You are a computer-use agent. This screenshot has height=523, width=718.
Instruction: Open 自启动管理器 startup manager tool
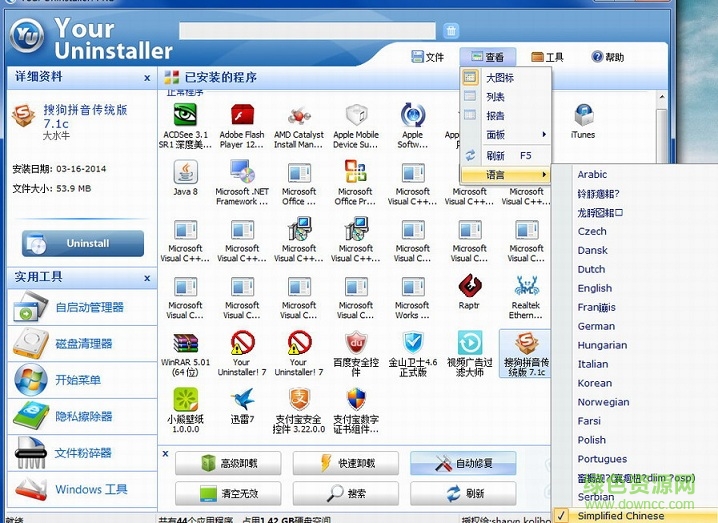(82, 307)
